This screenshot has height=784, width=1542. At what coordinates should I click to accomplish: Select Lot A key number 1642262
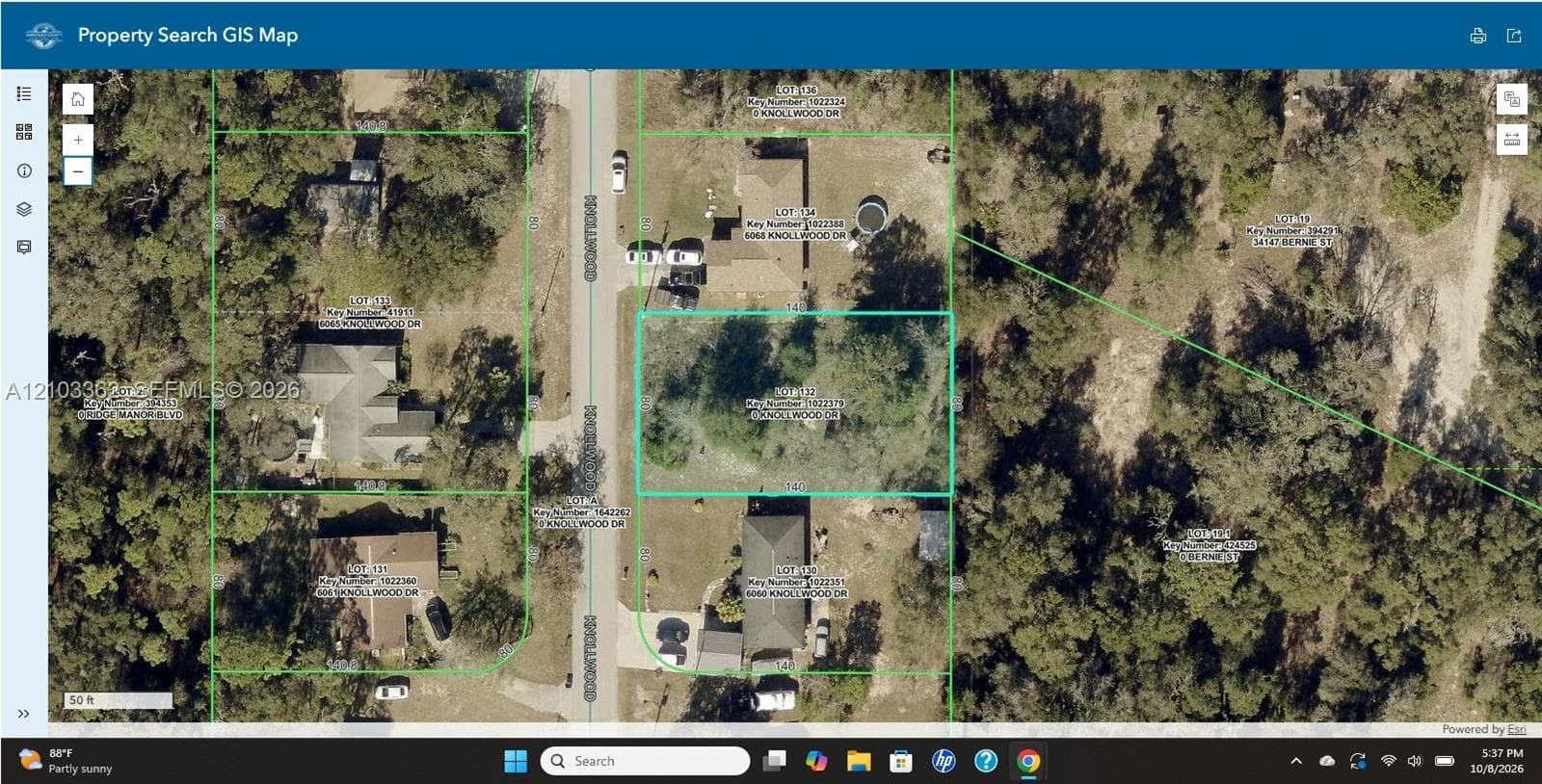582,512
